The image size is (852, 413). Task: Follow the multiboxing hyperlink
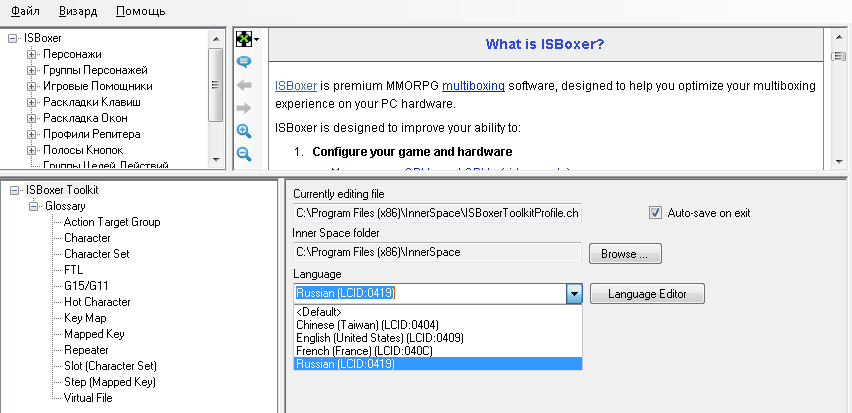click(x=473, y=86)
